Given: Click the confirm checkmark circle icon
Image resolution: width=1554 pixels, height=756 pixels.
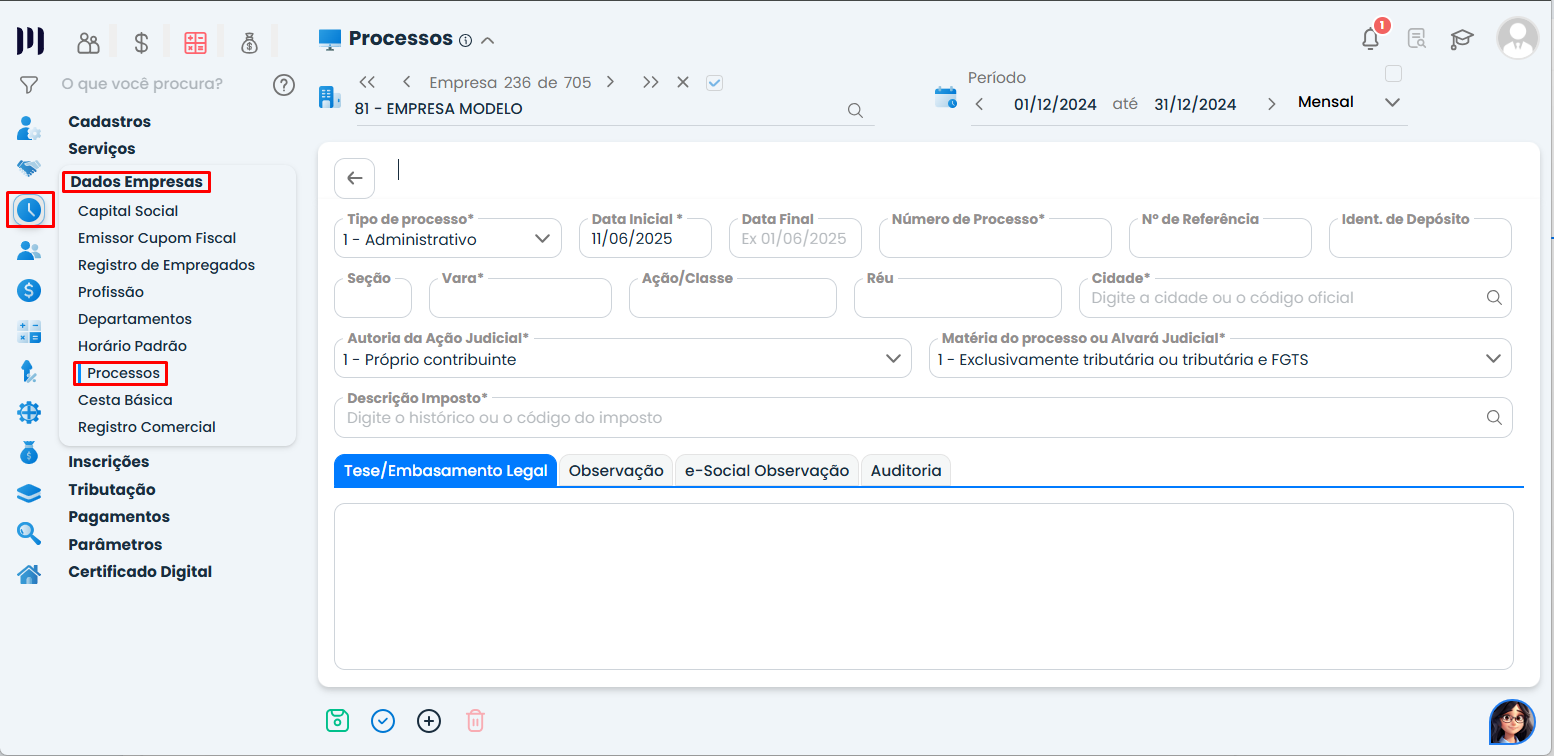Looking at the screenshot, I should [x=383, y=720].
